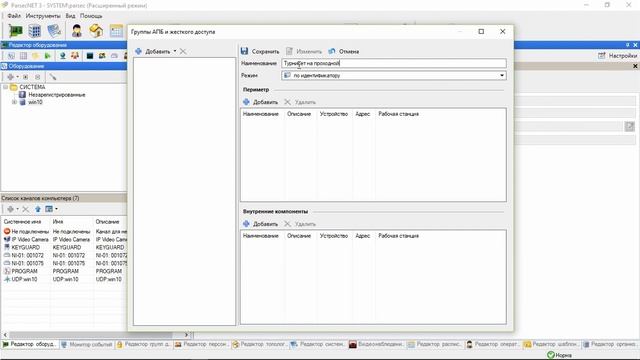Click the Наименование text field
Image resolution: width=640 pixels, height=360 pixels.
point(394,63)
